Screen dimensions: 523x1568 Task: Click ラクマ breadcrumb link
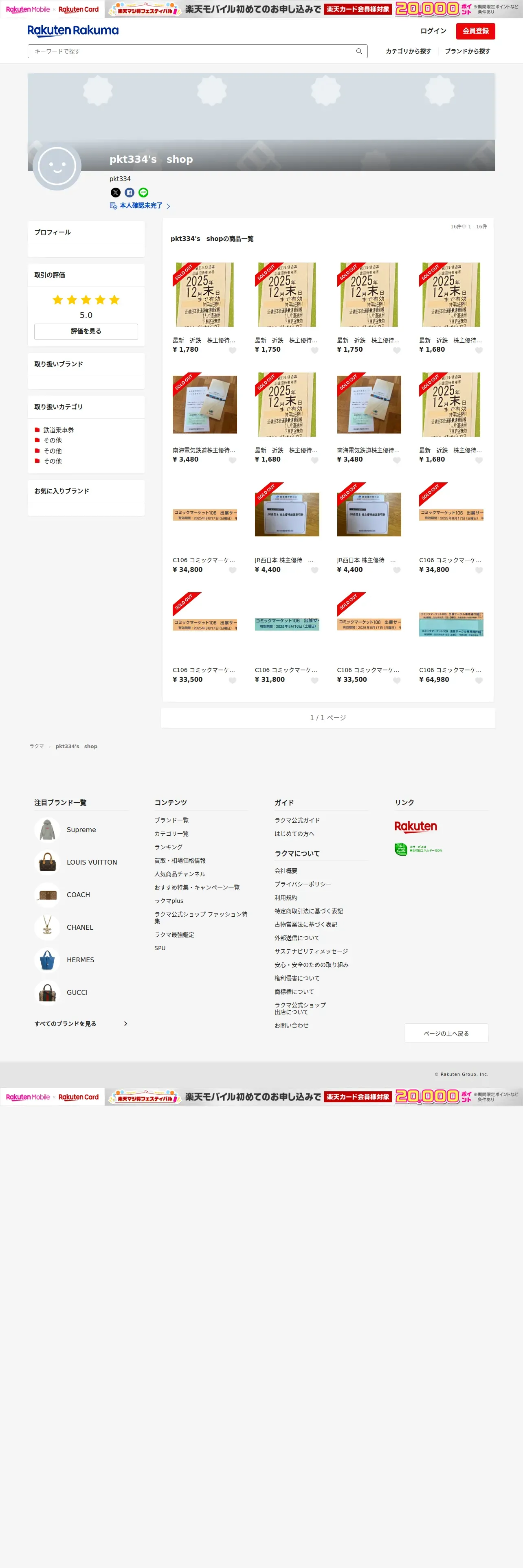[37, 746]
